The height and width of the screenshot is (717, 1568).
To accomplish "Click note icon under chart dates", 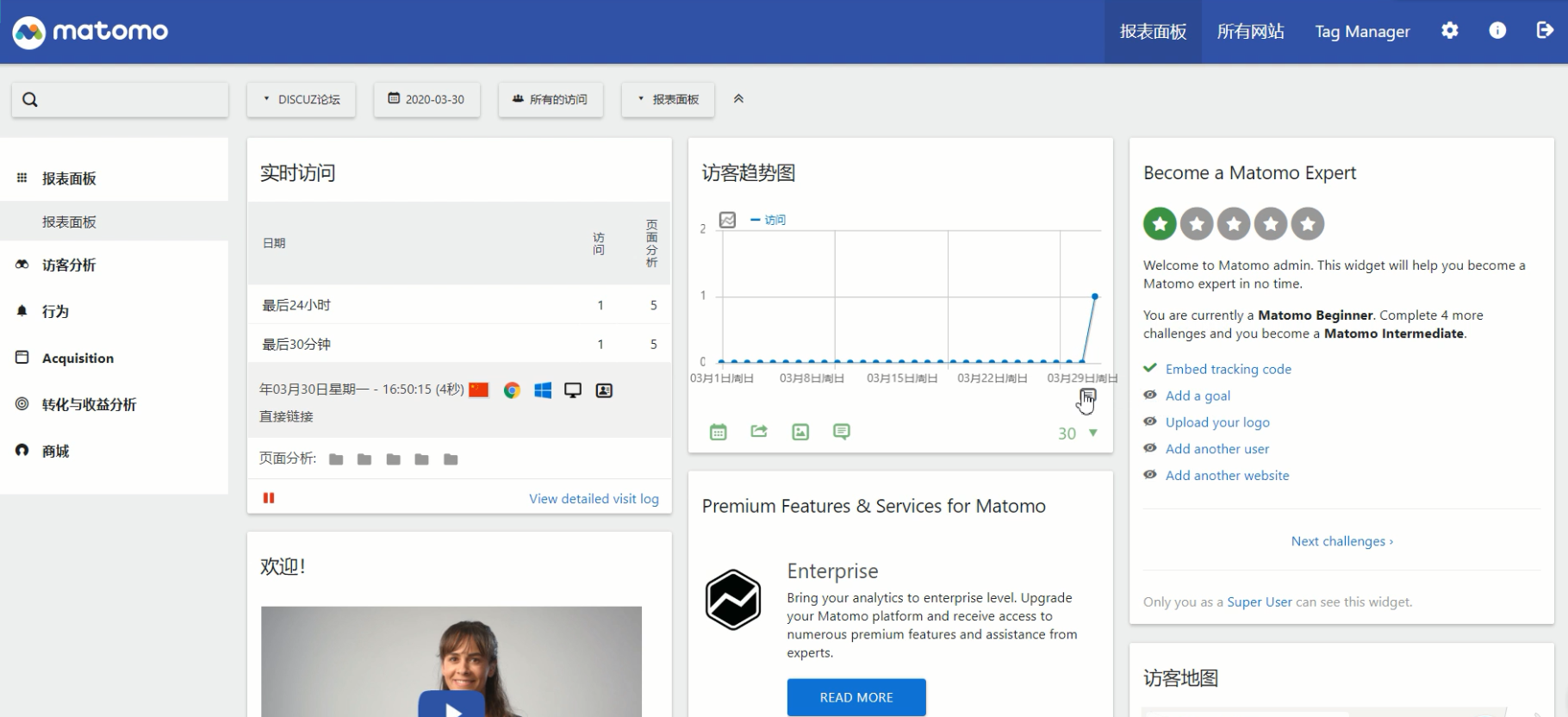I will (x=1089, y=396).
